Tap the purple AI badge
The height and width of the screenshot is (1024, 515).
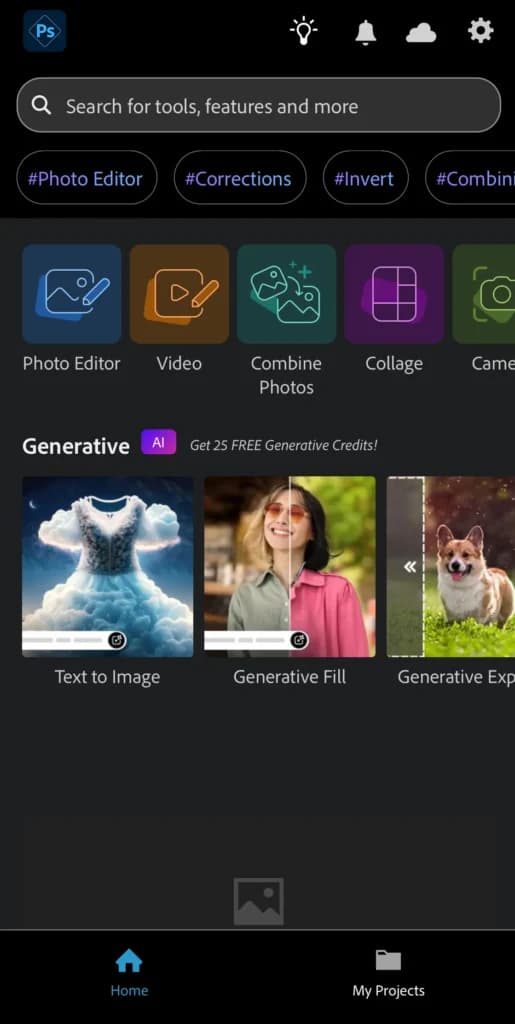coord(159,442)
